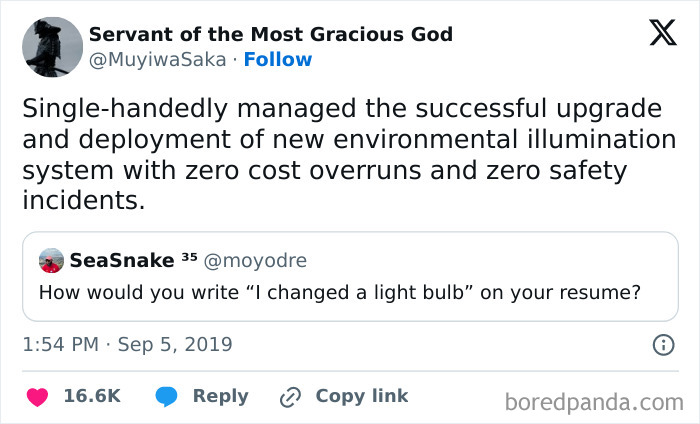Screen dimensions: 700x424
Task: Follow the @MuyiwaSaka account
Action: (x=277, y=59)
